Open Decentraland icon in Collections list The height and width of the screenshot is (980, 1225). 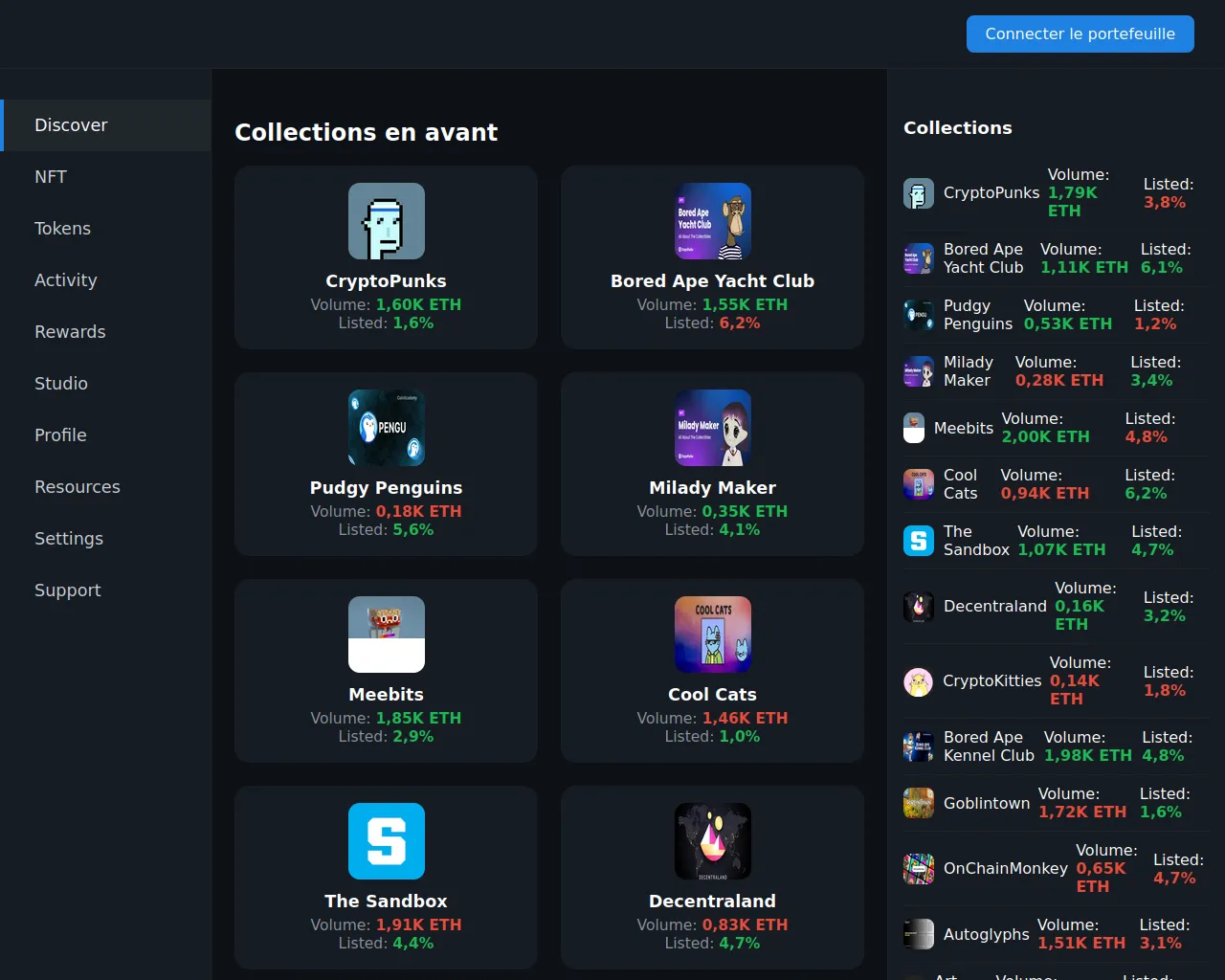(919, 607)
